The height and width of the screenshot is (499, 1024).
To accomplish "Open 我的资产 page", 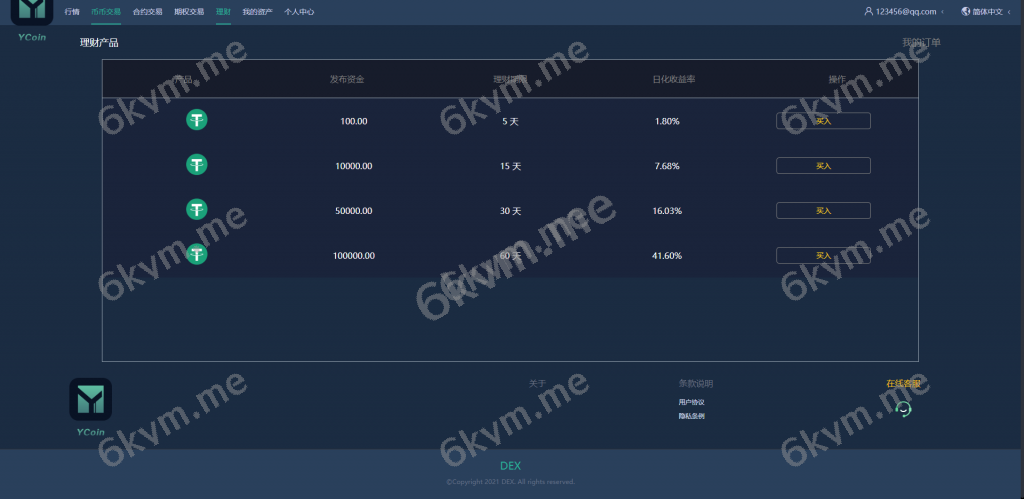I will 257,12.
